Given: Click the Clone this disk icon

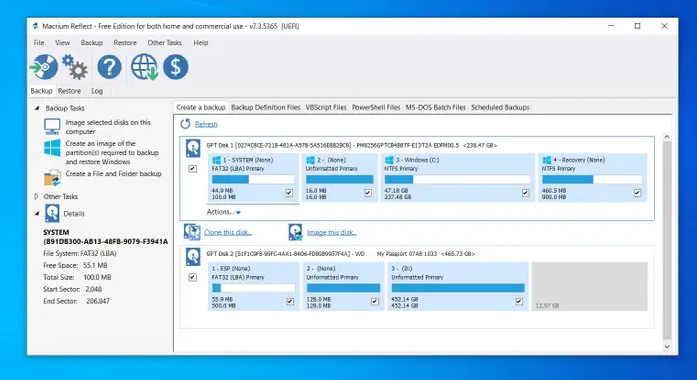Looking at the screenshot, I should point(192,232).
